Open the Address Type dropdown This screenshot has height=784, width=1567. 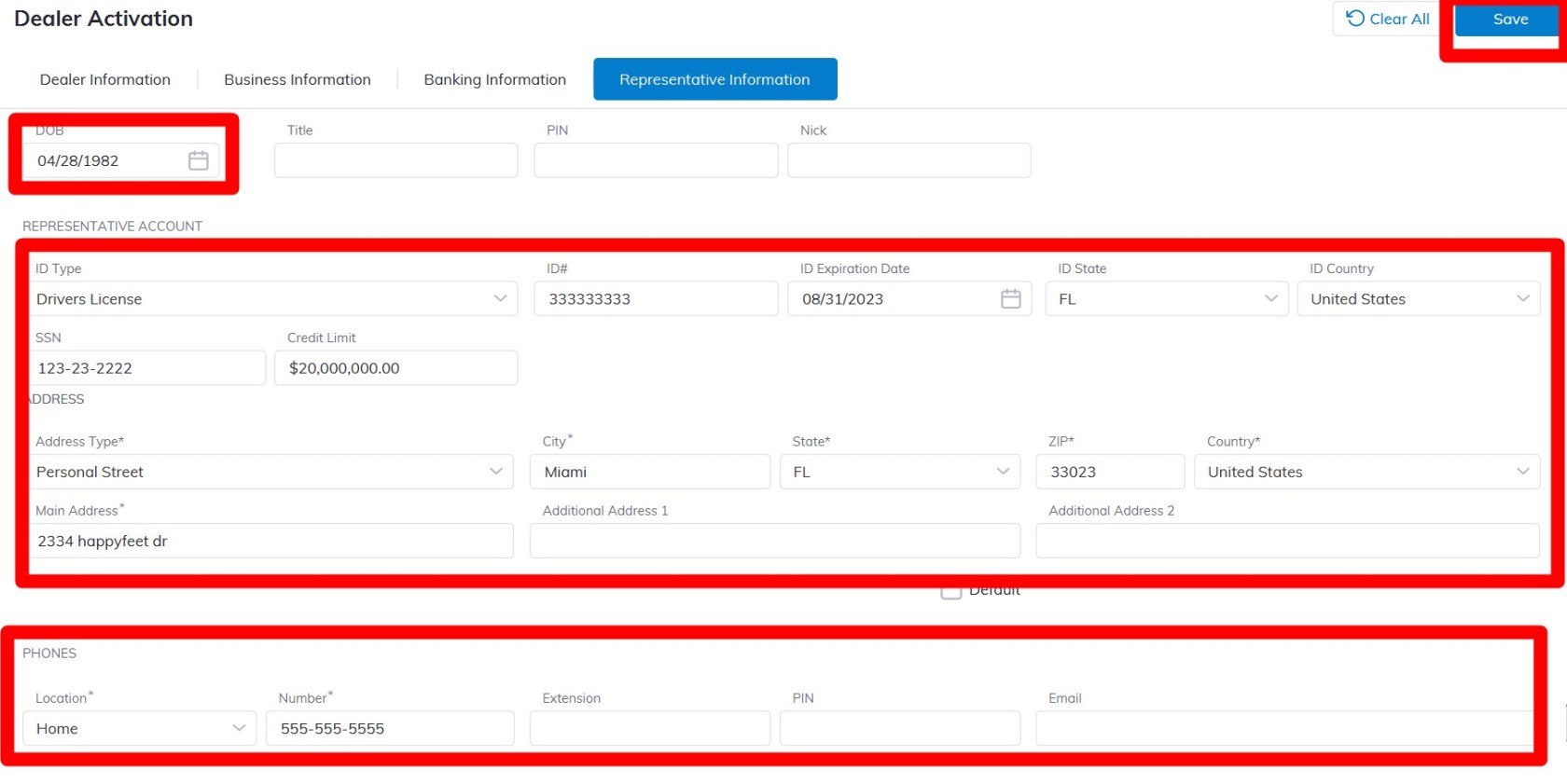point(496,472)
